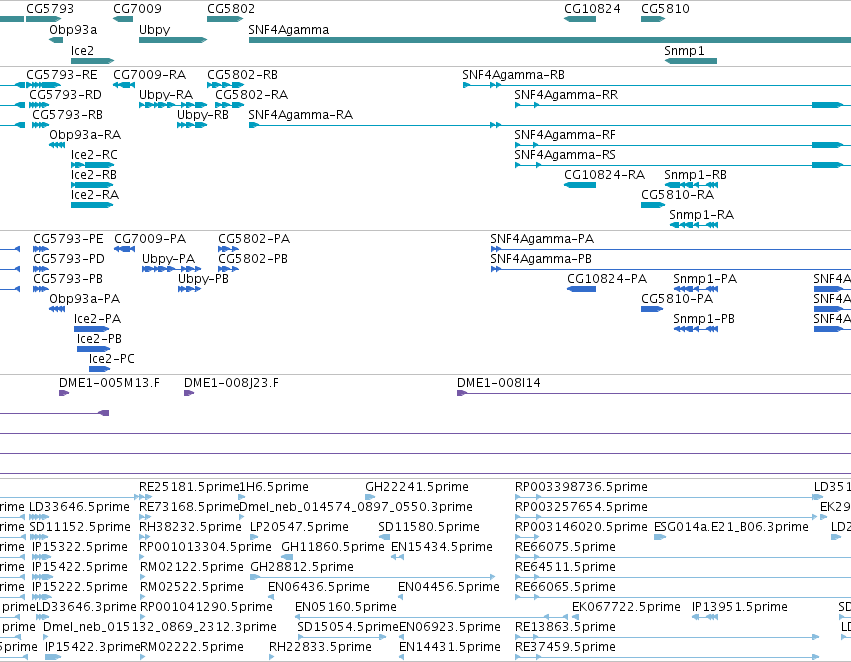Image resolution: width=851 pixels, height=662 pixels.
Task: Select protein Ice2-PC
Action: (111, 359)
